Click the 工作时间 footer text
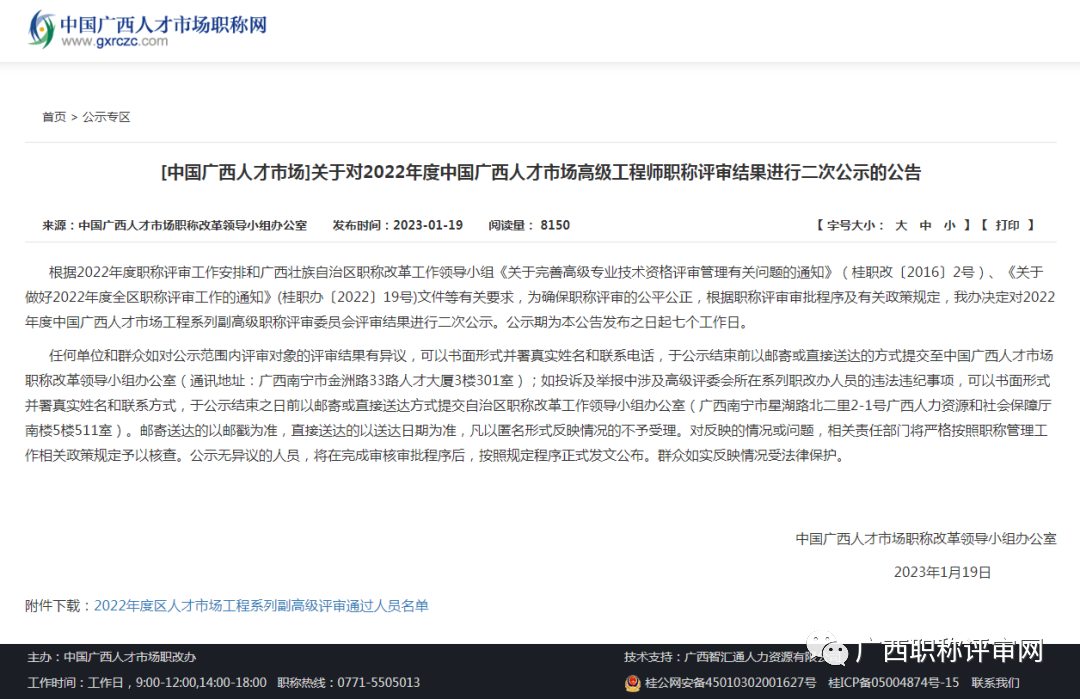The height and width of the screenshot is (699, 1080). pos(147,682)
